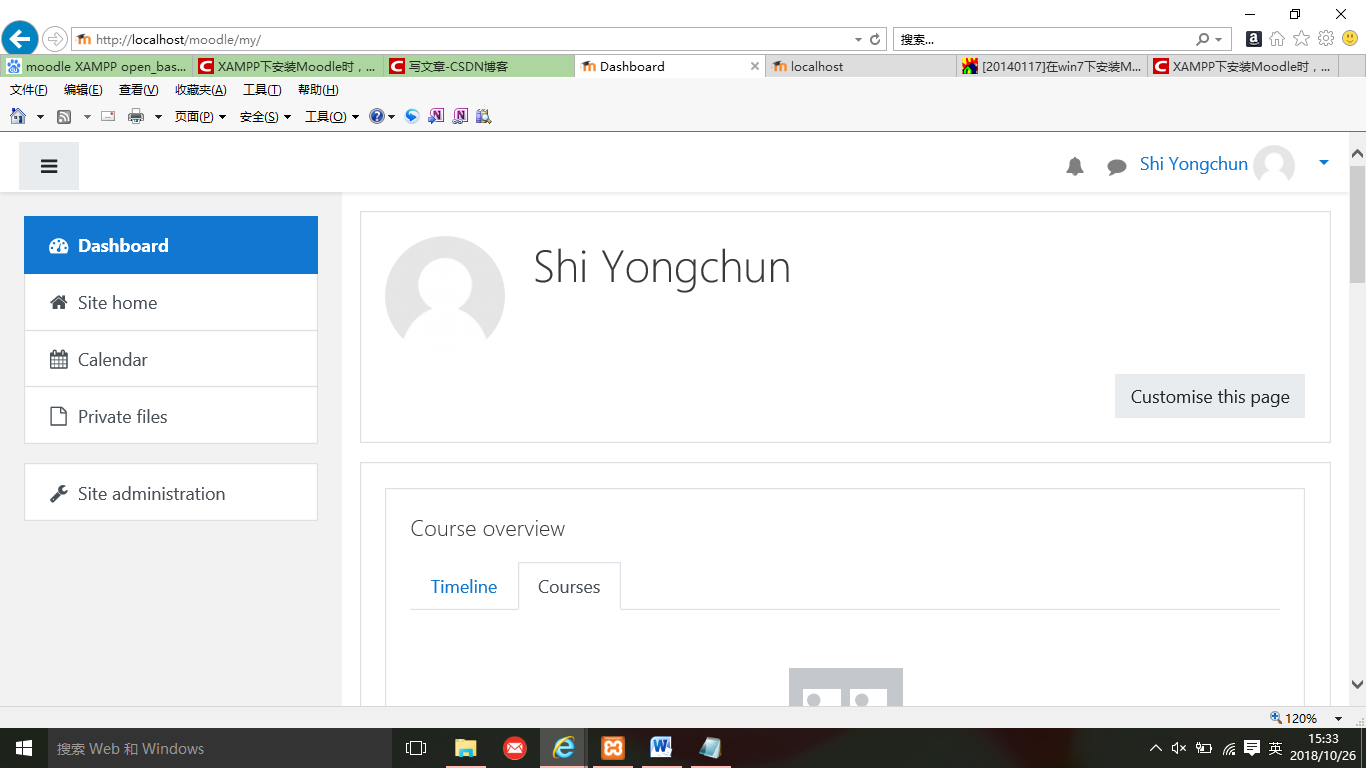
Task: Select the Calendar icon in the sidebar
Action: [x=58, y=358]
